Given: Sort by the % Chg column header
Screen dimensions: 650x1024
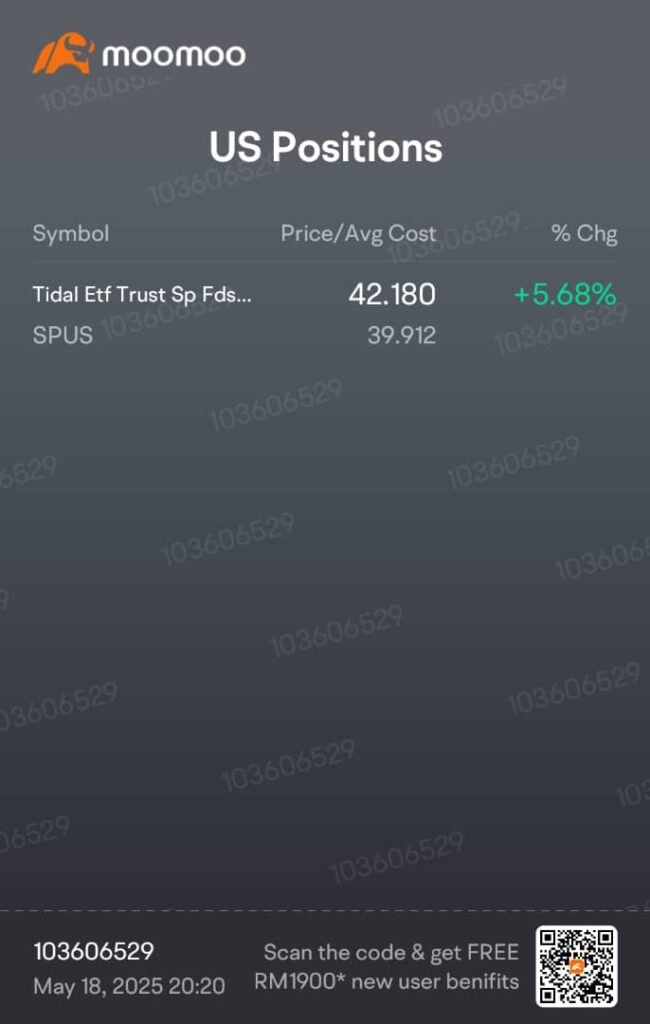Looking at the screenshot, I should point(584,234).
